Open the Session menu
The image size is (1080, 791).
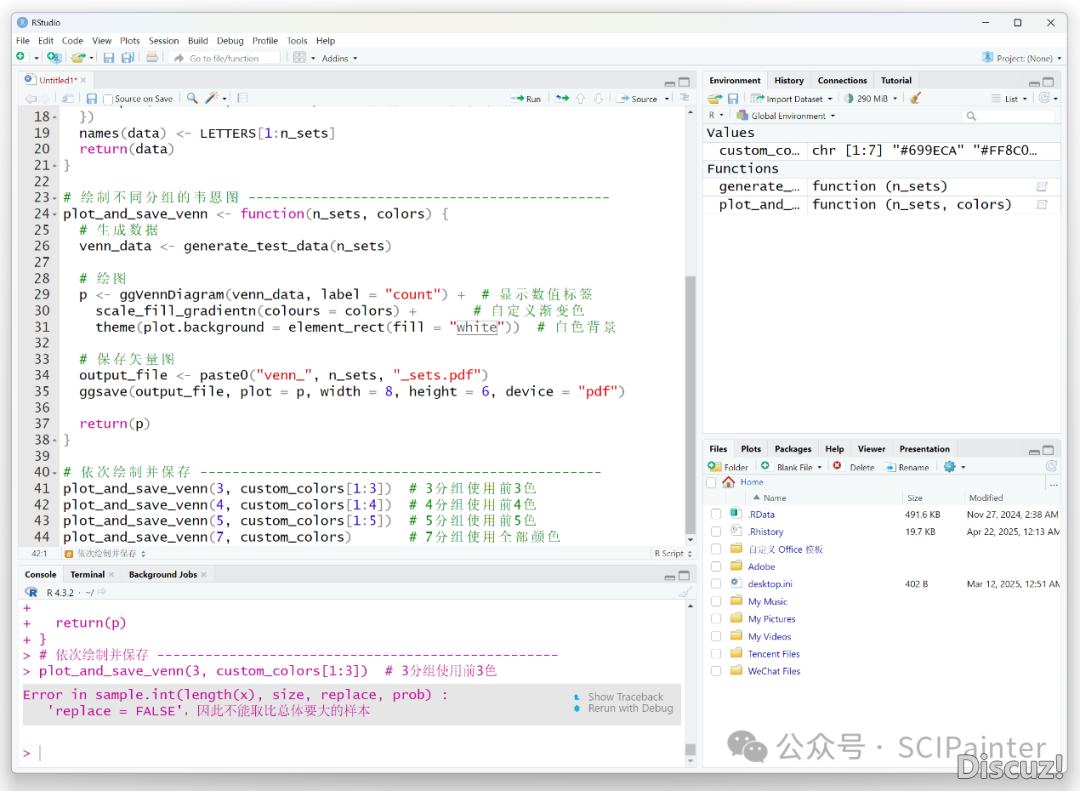pos(163,41)
